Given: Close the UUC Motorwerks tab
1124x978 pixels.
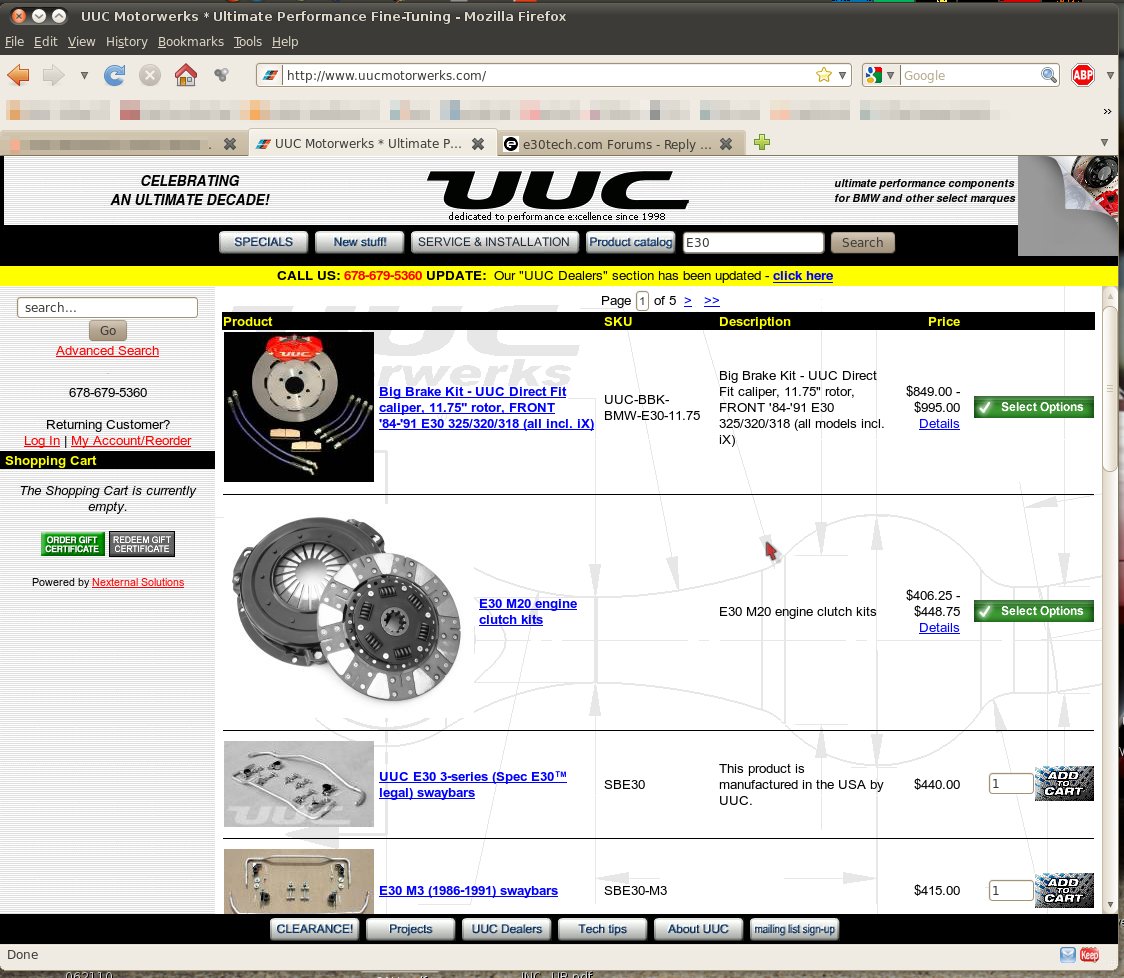Looking at the screenshot, I should pos(477,144).
